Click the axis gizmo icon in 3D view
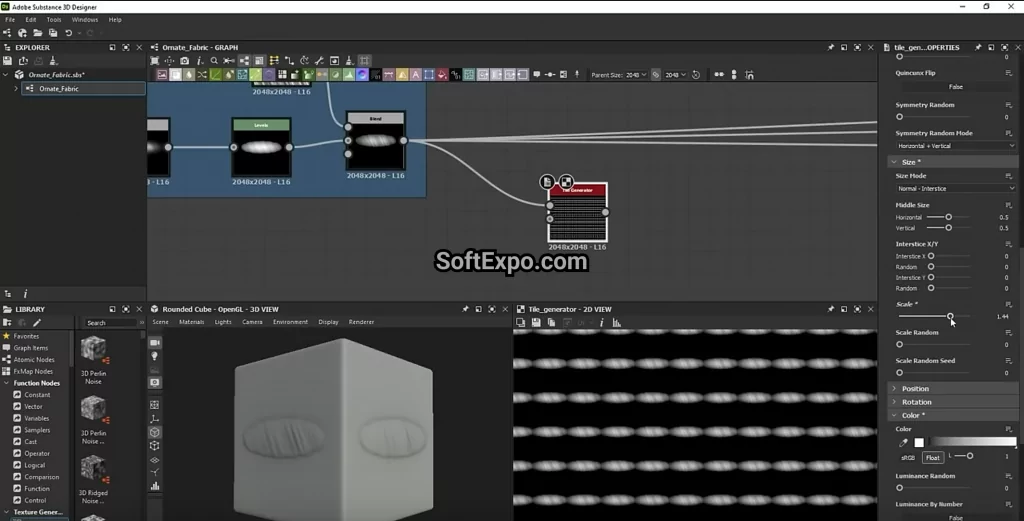1024x521 pixels. click(155, 418)
